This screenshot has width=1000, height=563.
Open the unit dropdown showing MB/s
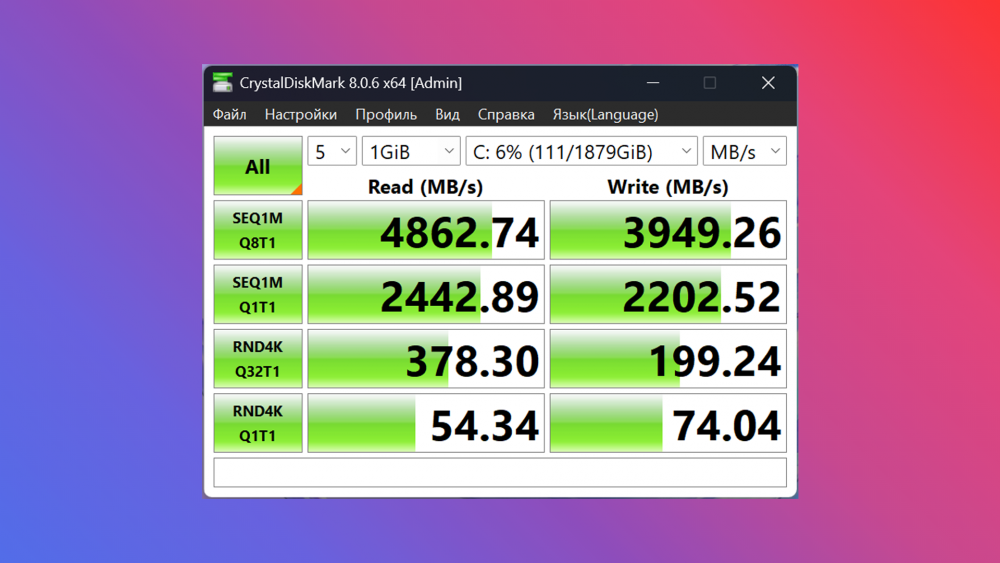[x=745, y=152]
